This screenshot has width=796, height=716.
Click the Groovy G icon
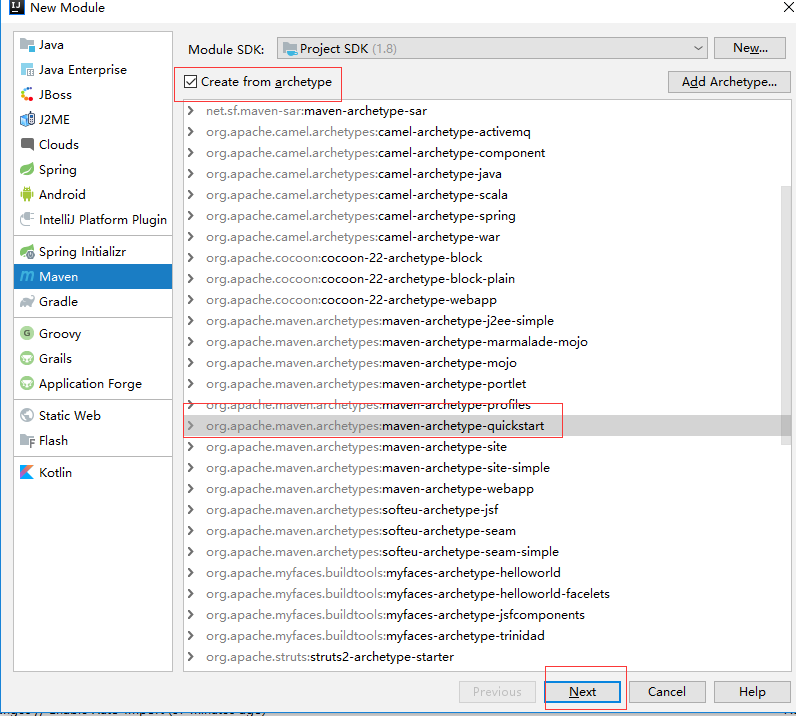click(x=27, y=333)
